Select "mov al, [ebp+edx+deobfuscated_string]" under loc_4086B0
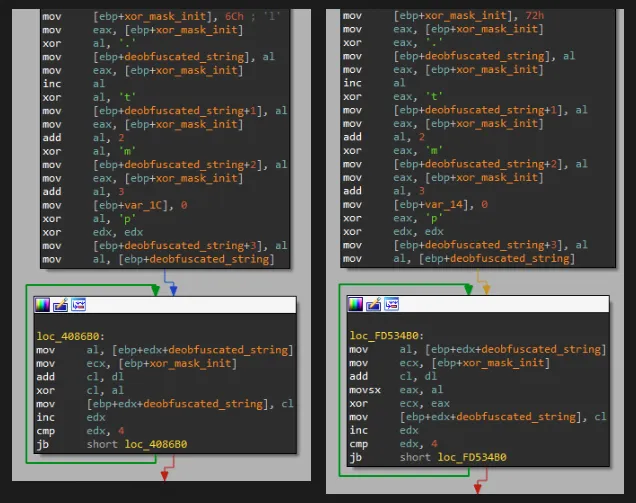 [164, 350]
